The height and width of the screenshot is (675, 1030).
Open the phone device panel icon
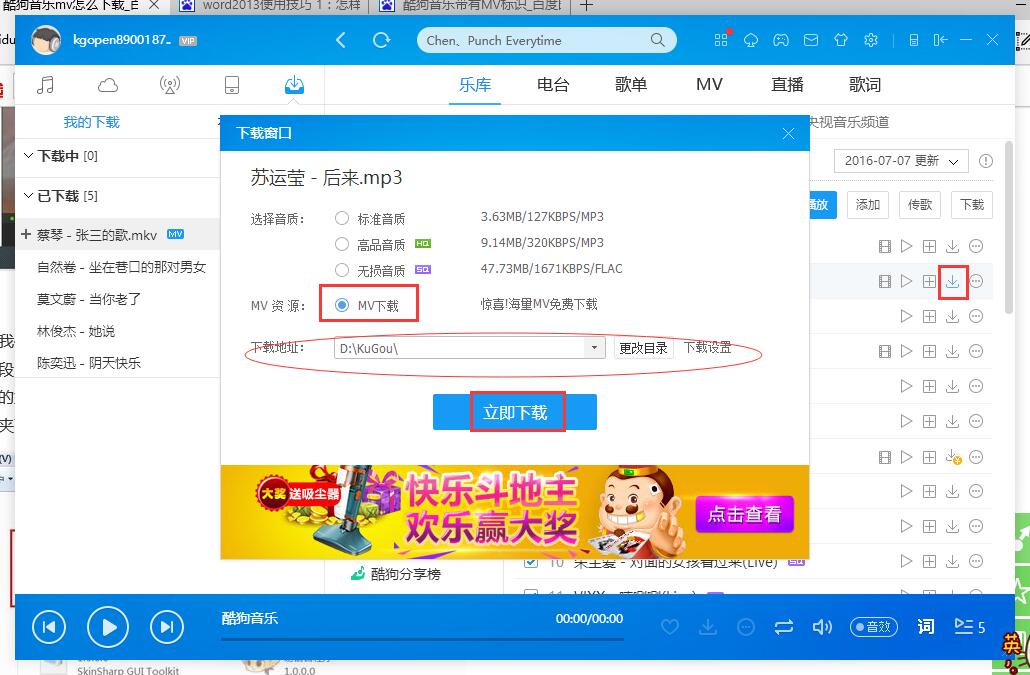[232, 85]
